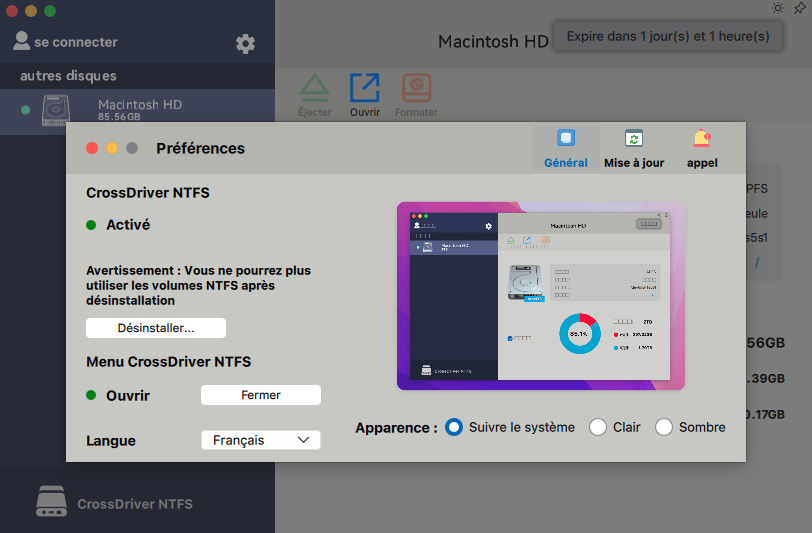This screenshot has width=812, height=533.
Task: Select the Sombre appearance option
Action: (x=690, y=427)
